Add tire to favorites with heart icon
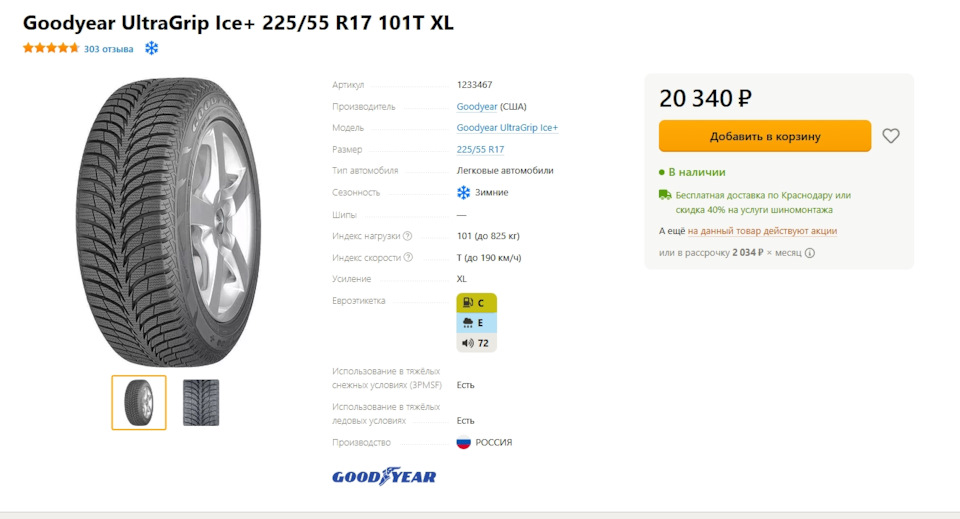The image size is (960, 519). pyautogui.click(x=891, y=136)
